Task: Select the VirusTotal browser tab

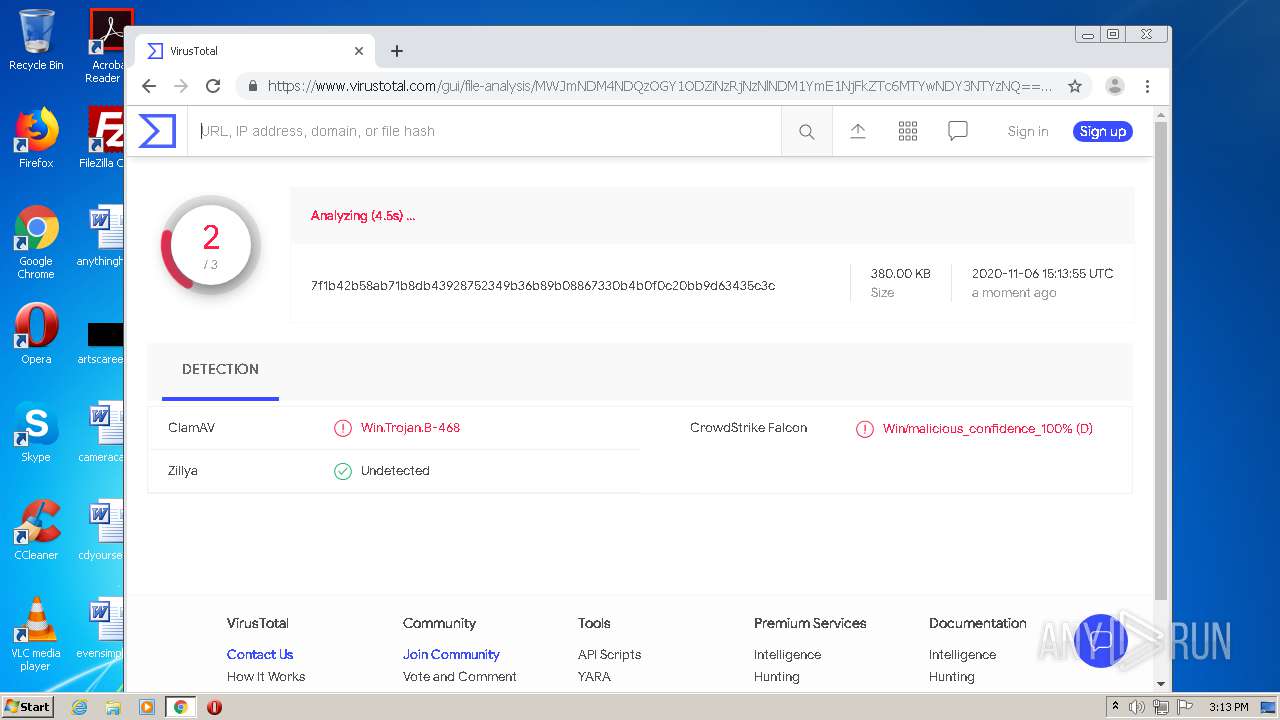Action: pos(255,51)
